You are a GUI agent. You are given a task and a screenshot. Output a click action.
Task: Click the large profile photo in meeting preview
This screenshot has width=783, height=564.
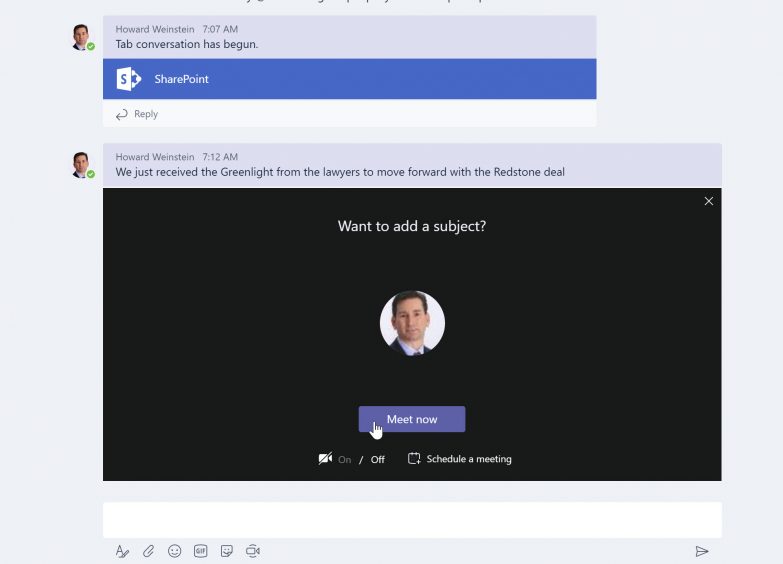[x=412, y=324]
